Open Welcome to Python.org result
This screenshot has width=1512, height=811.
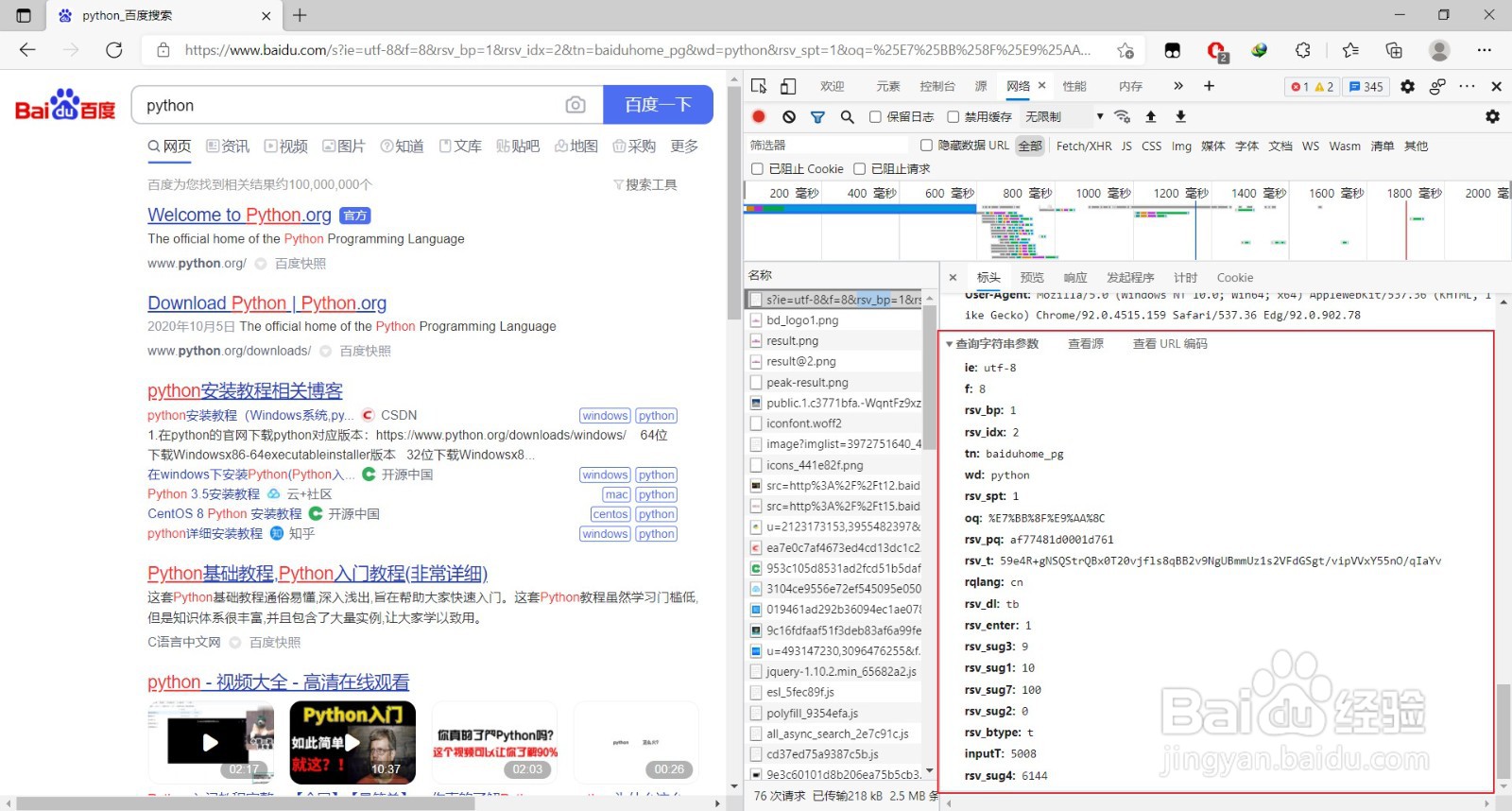coord(239,216)
